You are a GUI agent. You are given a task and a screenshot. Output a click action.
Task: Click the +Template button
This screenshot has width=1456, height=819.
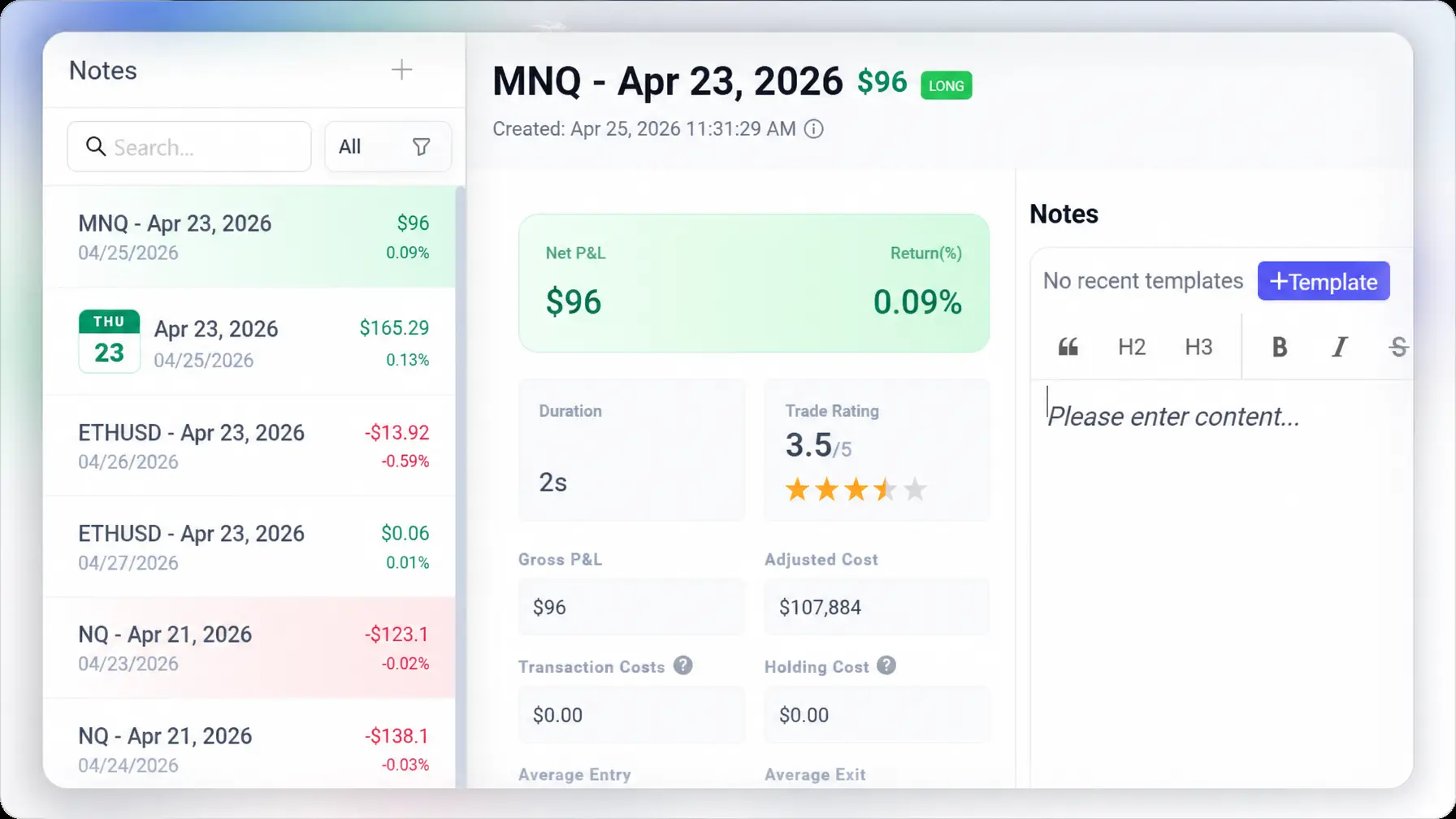(1324, 281)
